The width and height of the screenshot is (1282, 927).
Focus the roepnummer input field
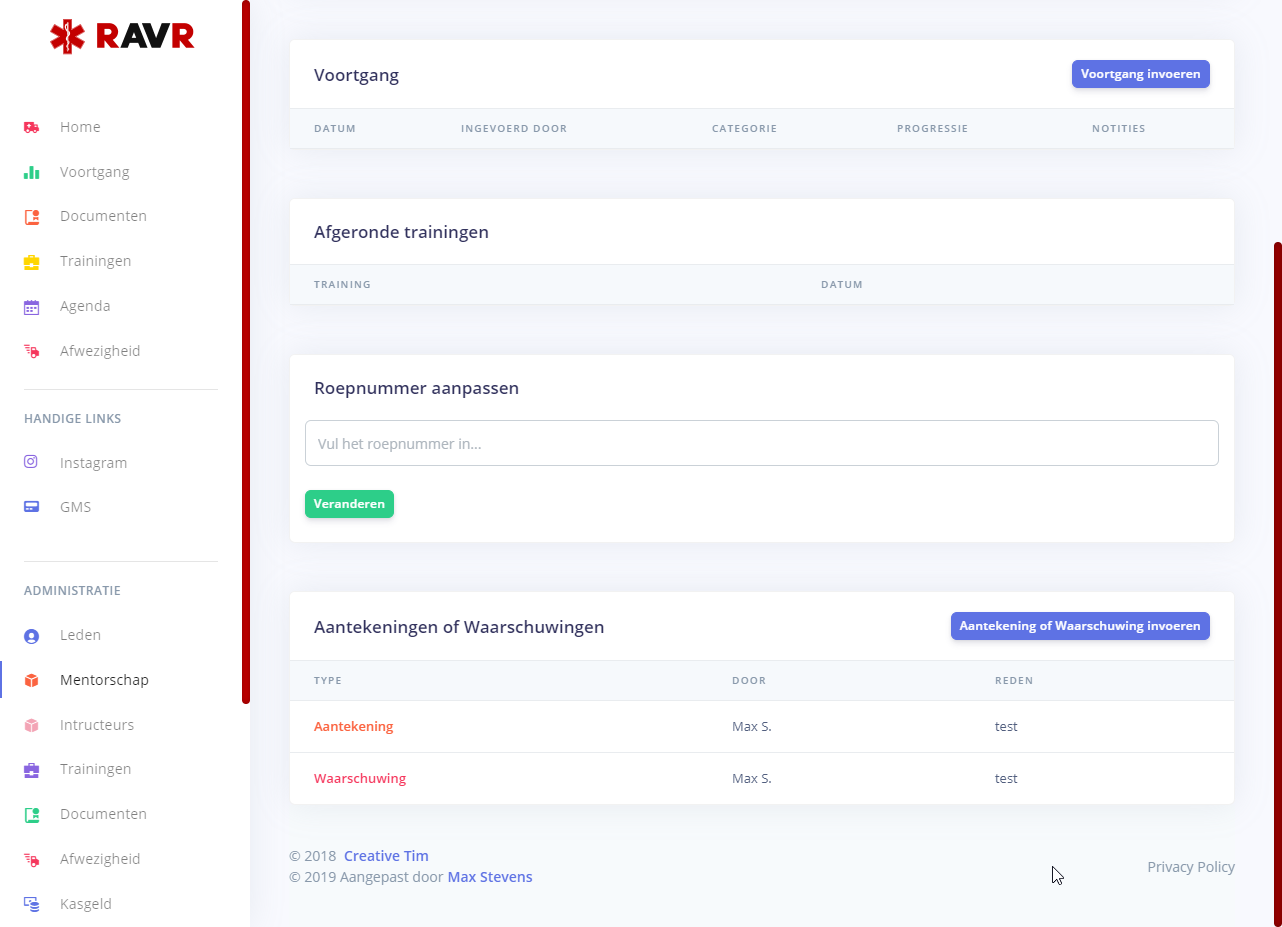pyautogui.click(x=761, y=443)
